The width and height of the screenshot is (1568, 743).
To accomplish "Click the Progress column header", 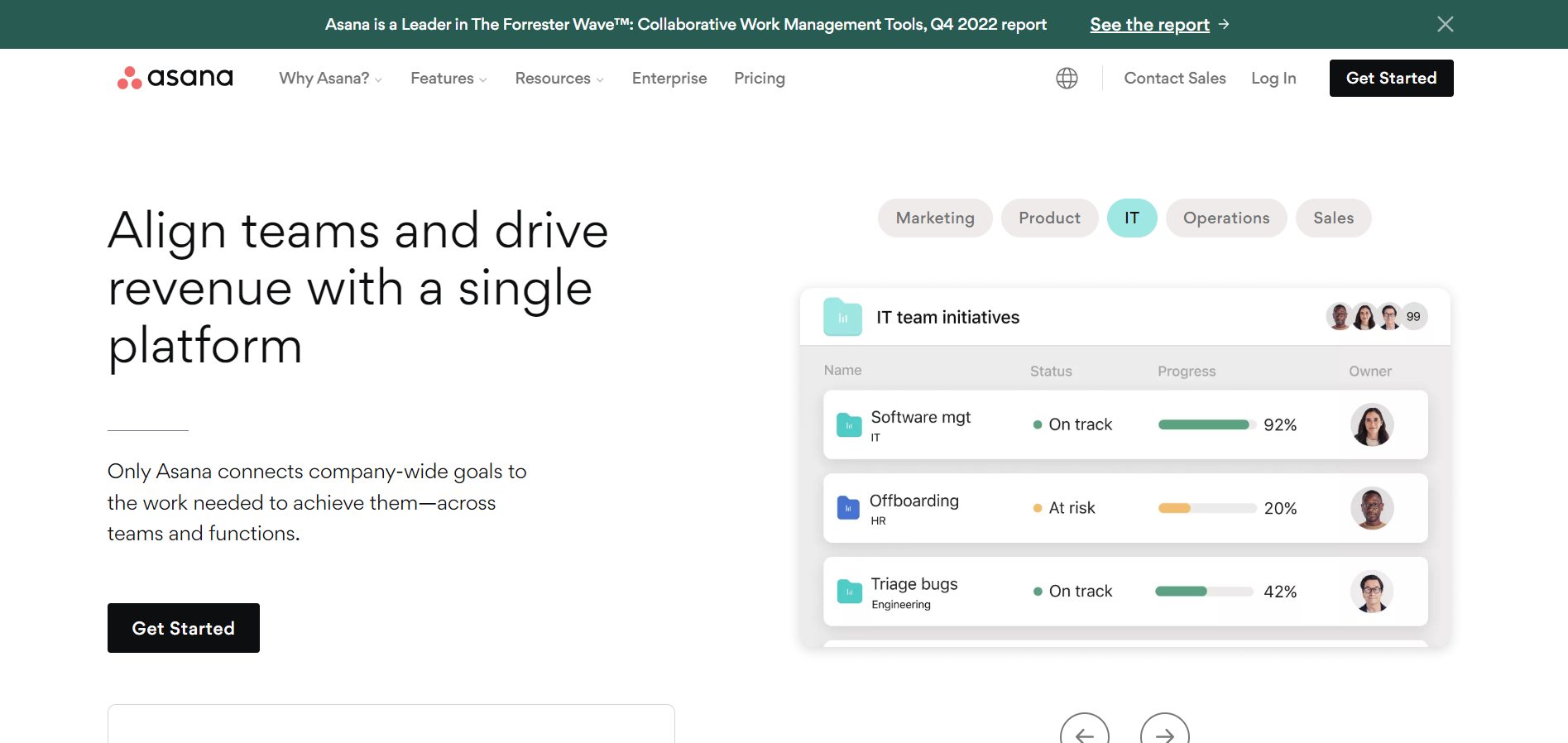I will [1187, 371].
